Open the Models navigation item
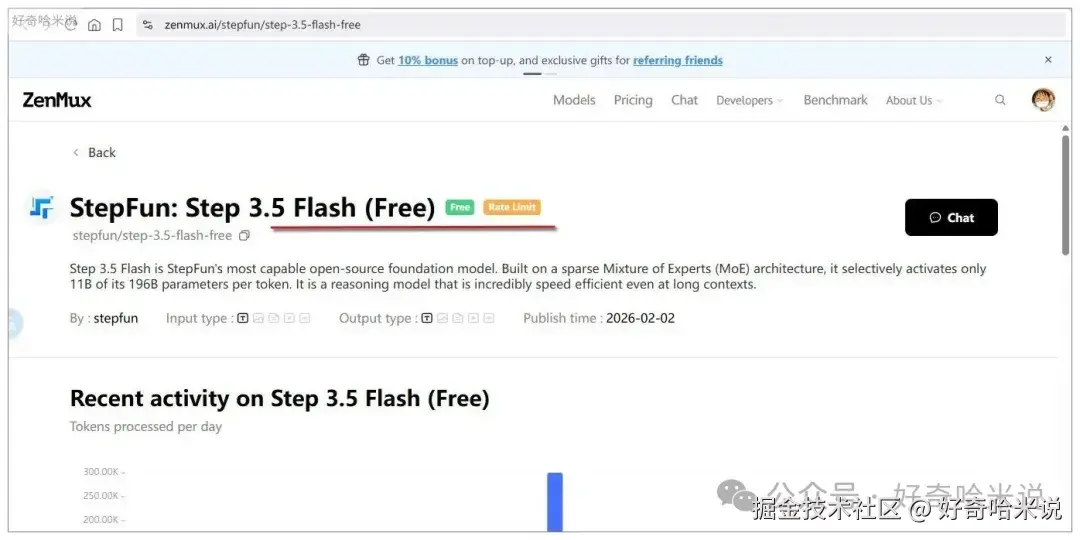The image size is (1080, 540). (574, 100)
